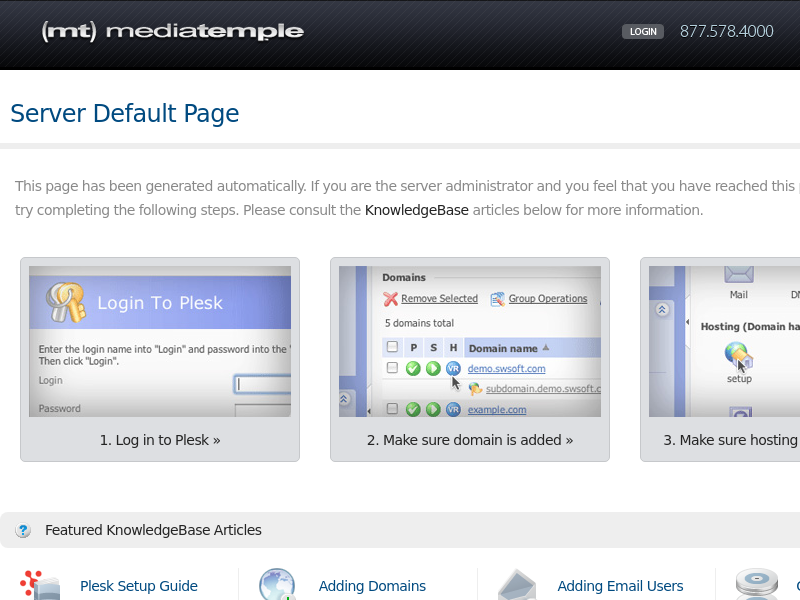Screen dimensions: 800x600
Task: Click the red X Remove Selected icon
Action: (x=390, y=299)
